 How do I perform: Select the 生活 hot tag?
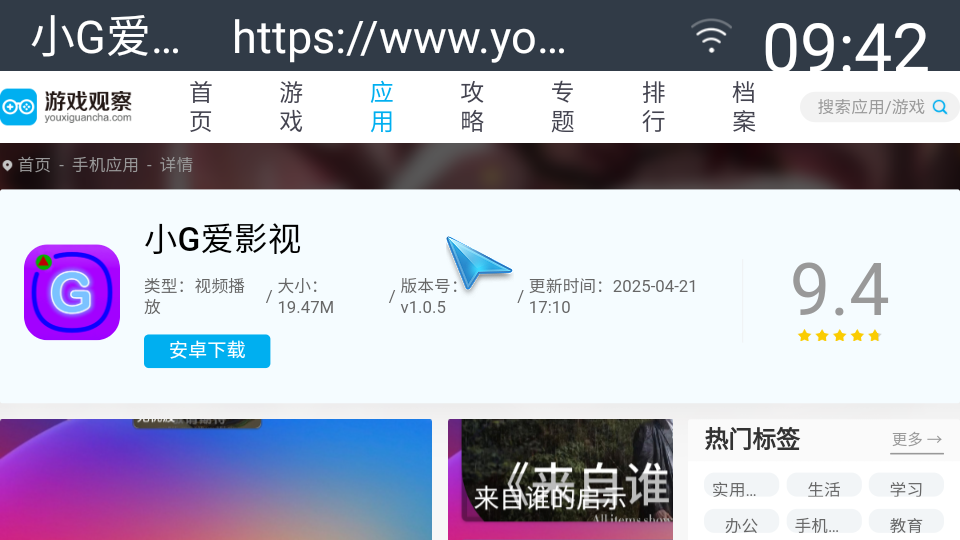[x=824, y=487]
